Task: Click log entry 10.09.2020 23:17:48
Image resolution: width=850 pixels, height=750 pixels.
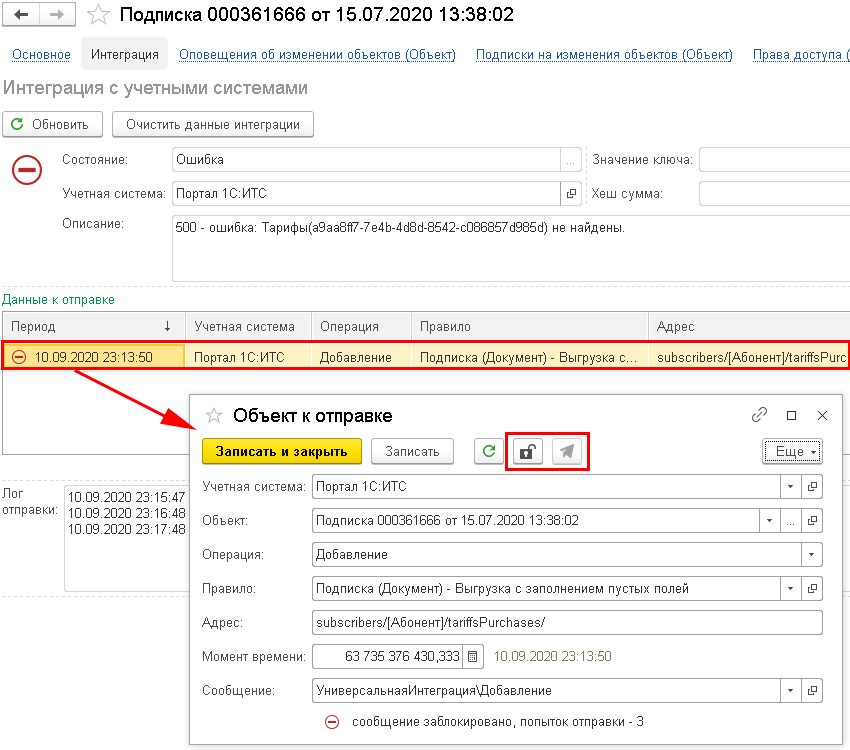Action: [x=126, y=529]
